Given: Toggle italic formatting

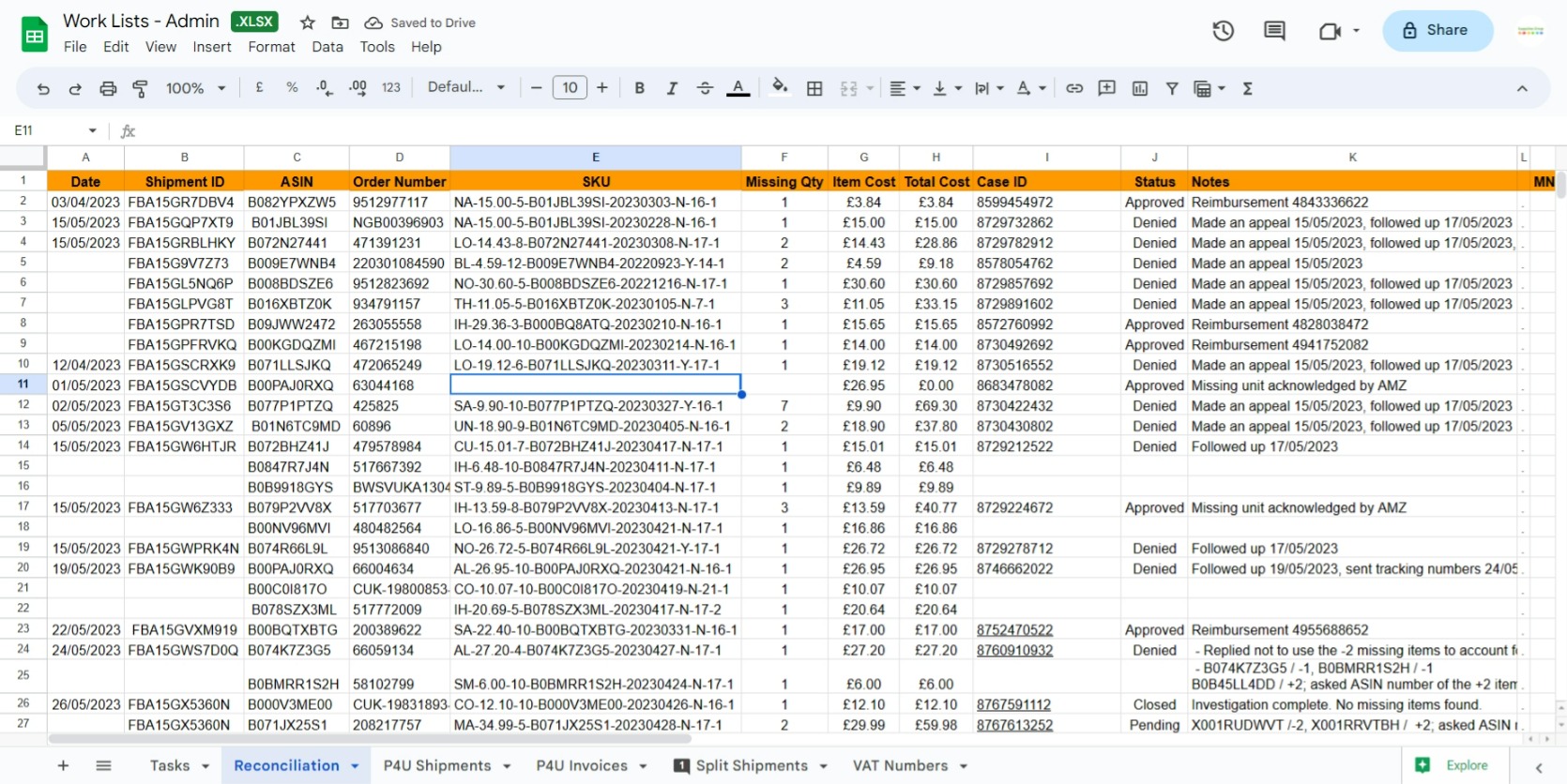Looking at the screenshot, I should [672, 88].
